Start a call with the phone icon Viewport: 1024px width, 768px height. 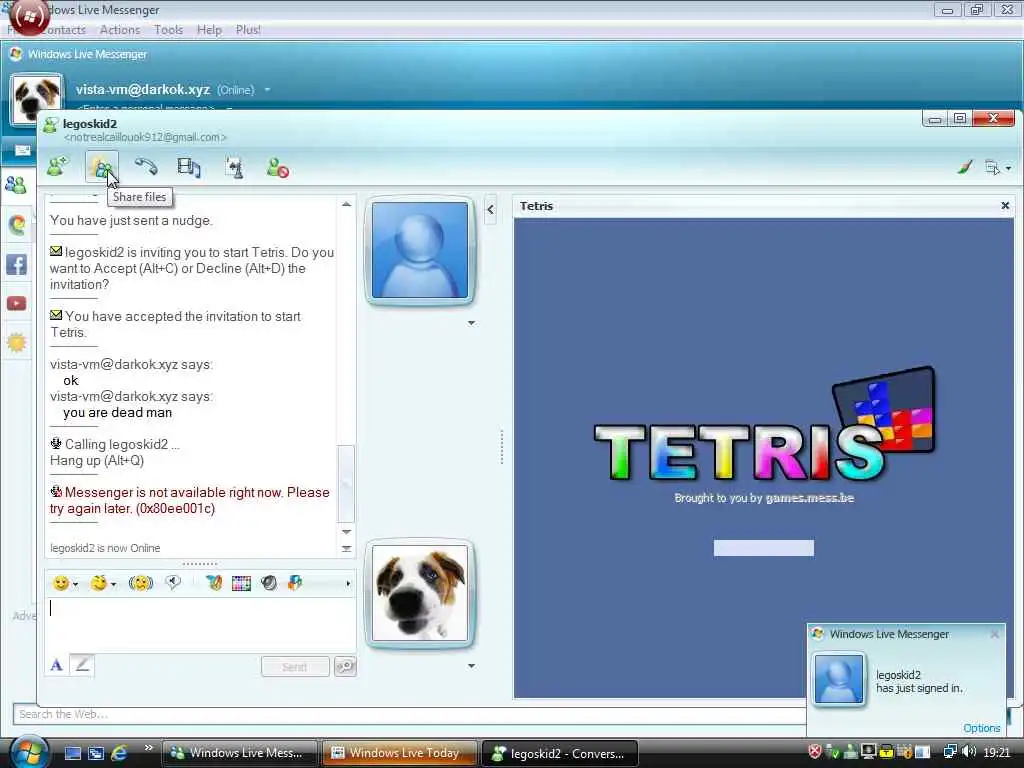point(146,167)
